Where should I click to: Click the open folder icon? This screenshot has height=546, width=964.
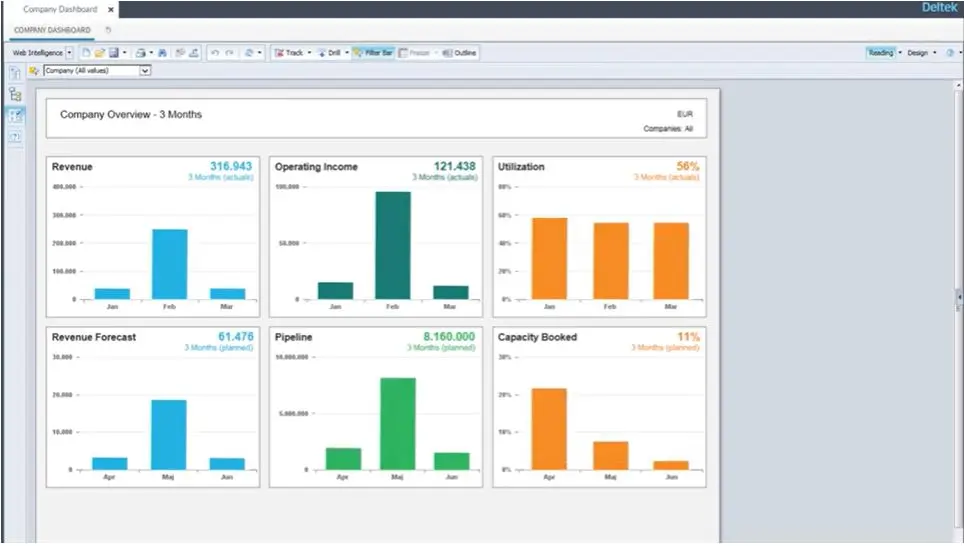(x=100, y=53)
